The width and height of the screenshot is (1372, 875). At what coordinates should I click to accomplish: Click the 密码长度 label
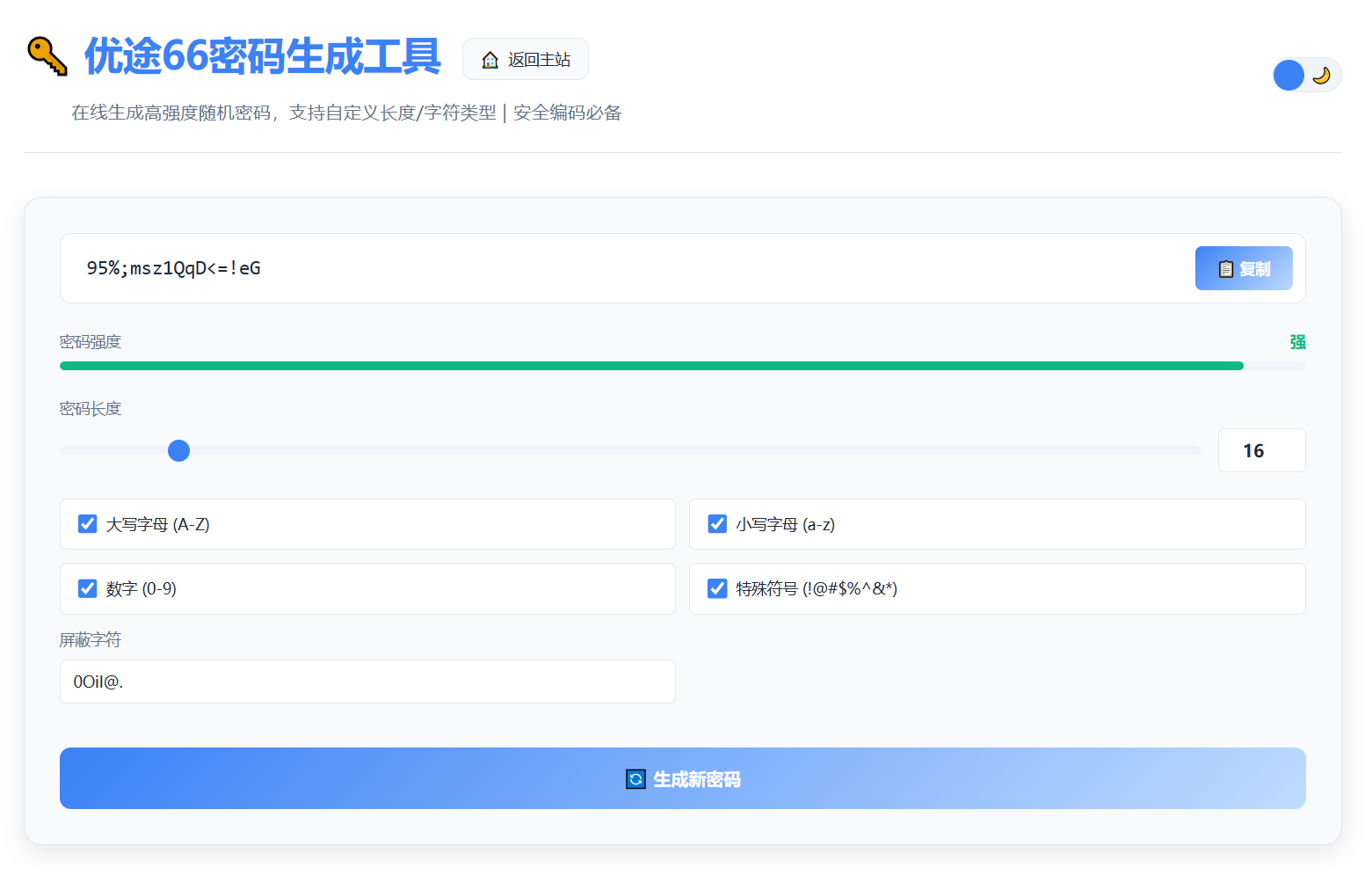point(91,409)
